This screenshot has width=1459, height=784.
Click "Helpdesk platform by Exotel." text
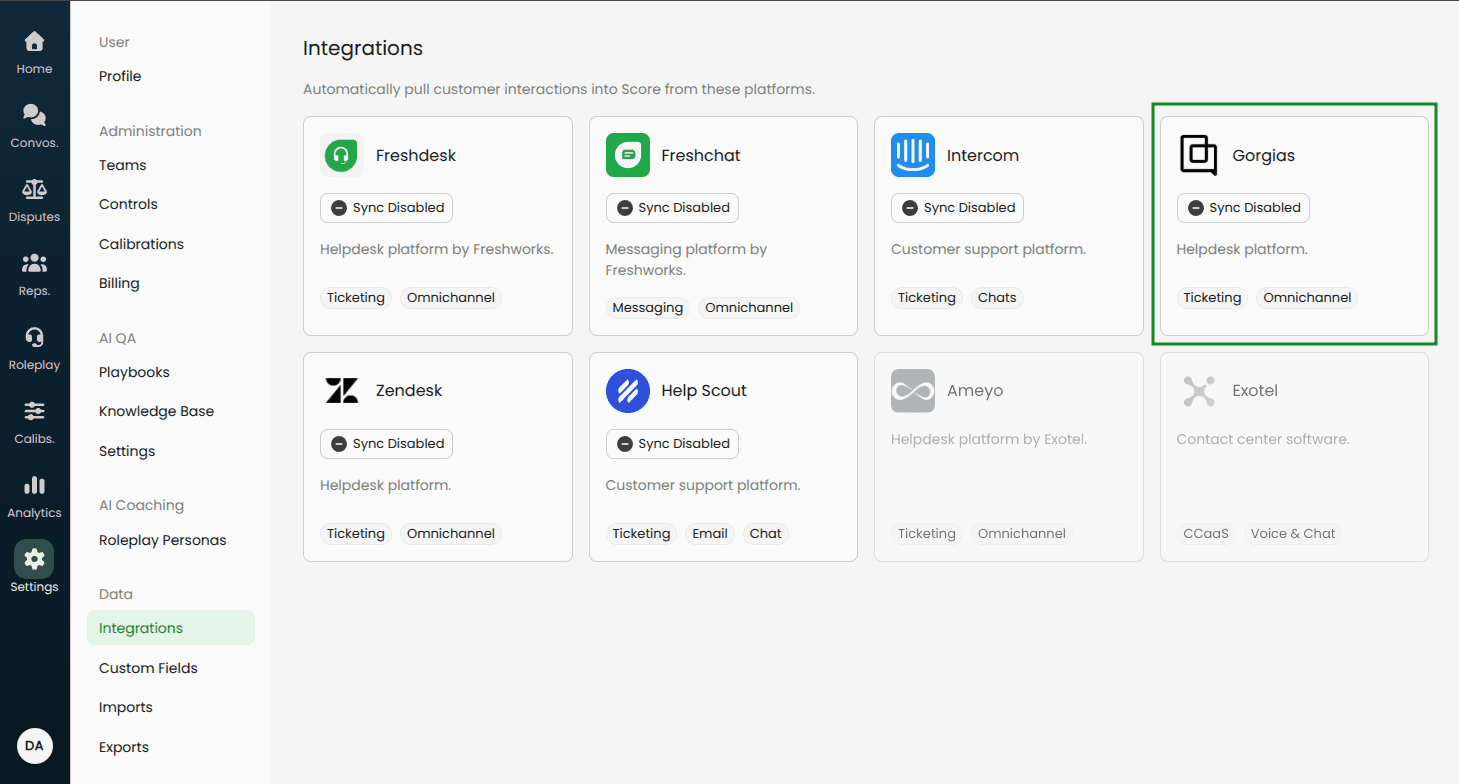tap(989, 439)
